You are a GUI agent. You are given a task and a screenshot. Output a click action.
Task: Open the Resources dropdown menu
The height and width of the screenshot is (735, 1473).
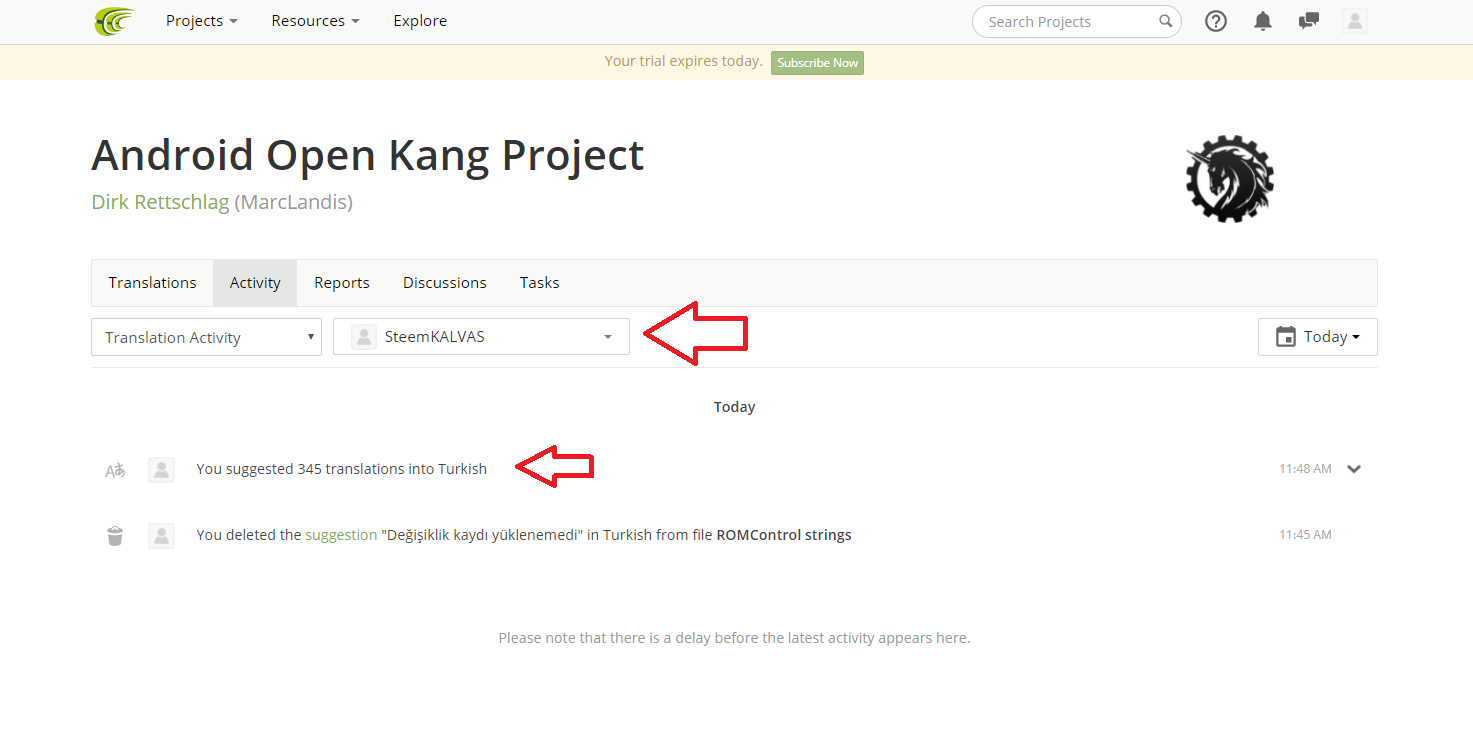315,21
